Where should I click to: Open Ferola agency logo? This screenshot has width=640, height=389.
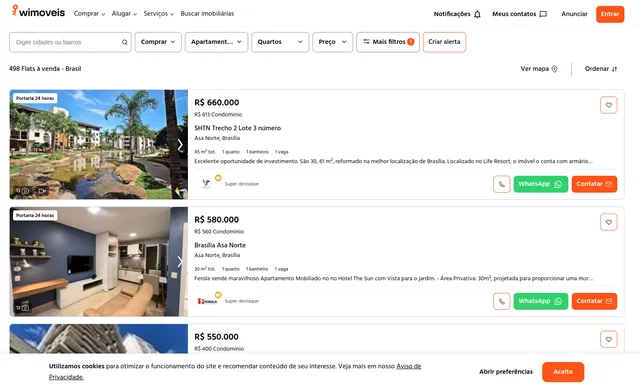(207, 301)
